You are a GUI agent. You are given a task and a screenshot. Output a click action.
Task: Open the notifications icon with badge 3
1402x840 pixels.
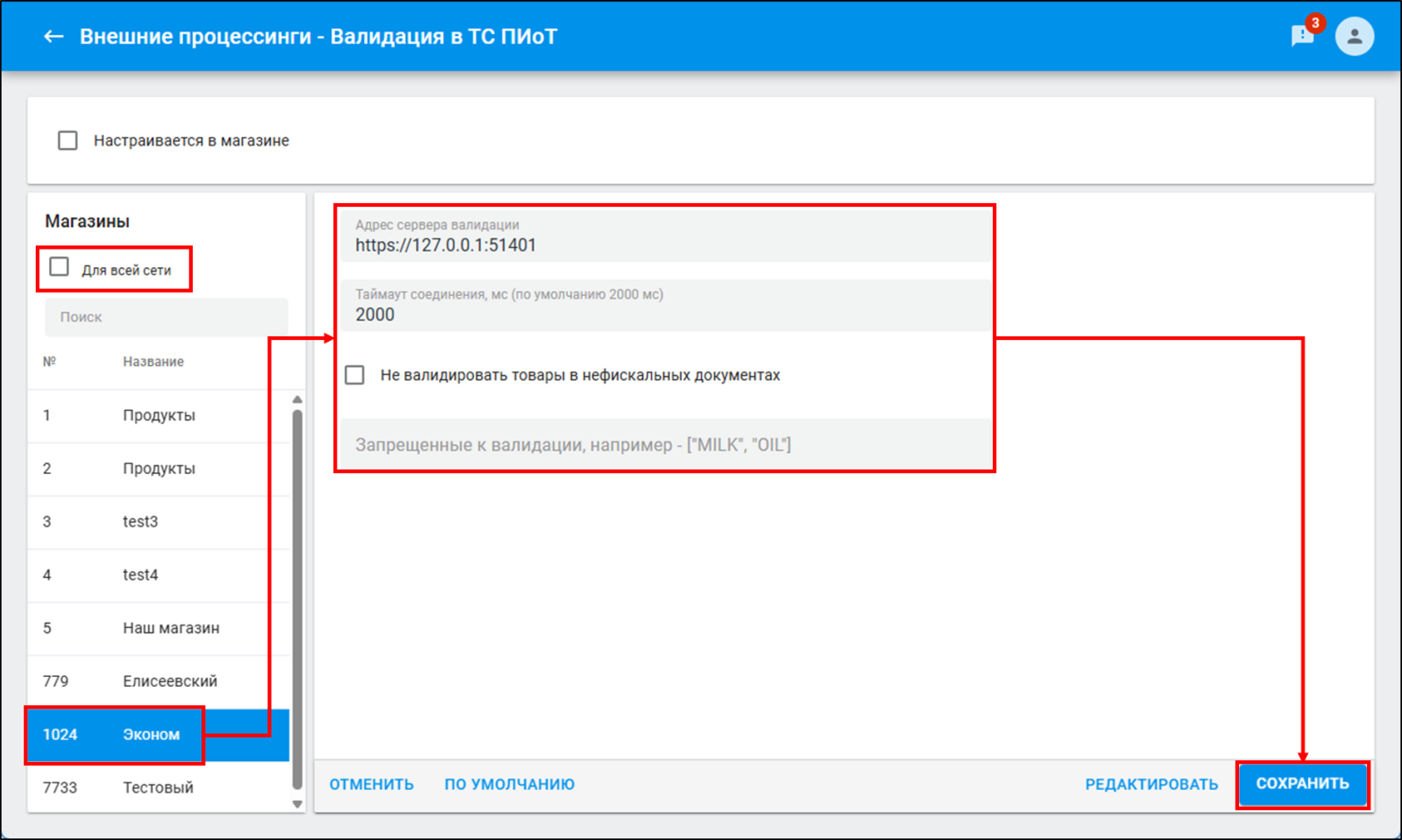click(x=1303, y=35)
